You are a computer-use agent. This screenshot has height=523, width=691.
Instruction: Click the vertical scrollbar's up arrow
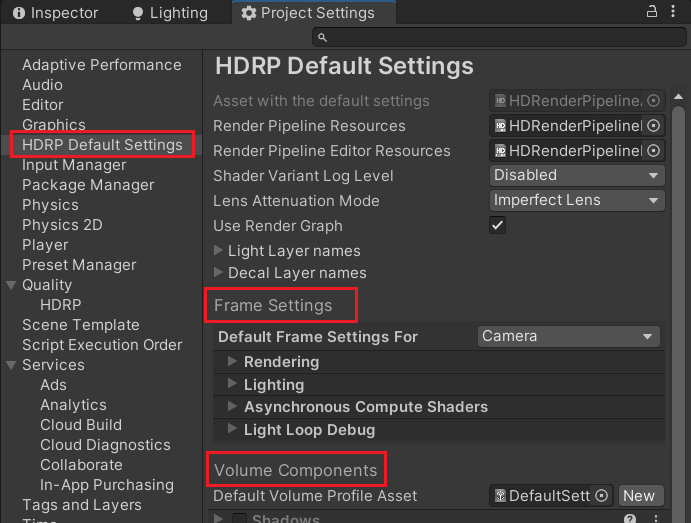(x=678, y=96)
